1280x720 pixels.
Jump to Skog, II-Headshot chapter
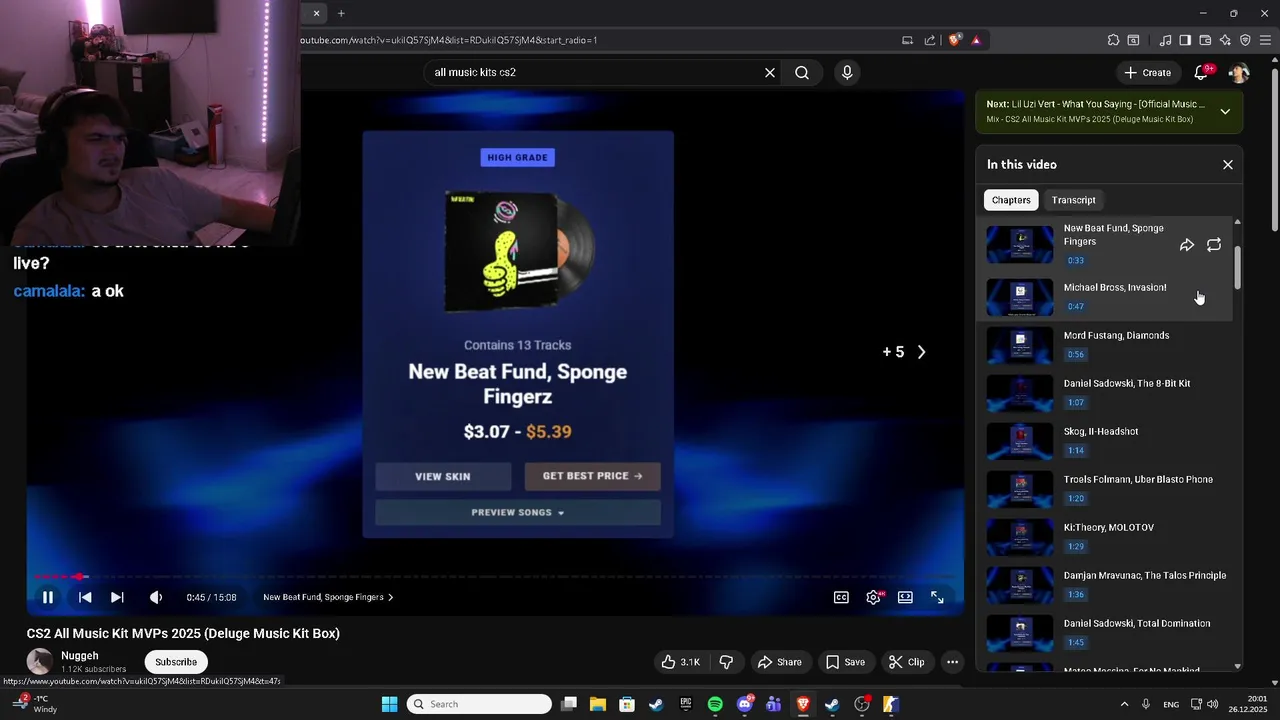click(1105, 441)
